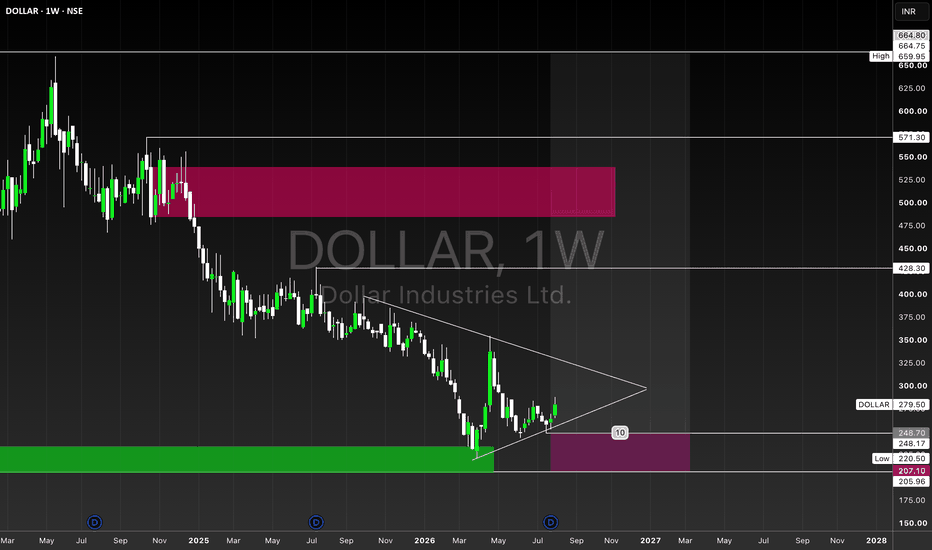
Task: Click the Low label on price axis
Action: tap(882, 458)
